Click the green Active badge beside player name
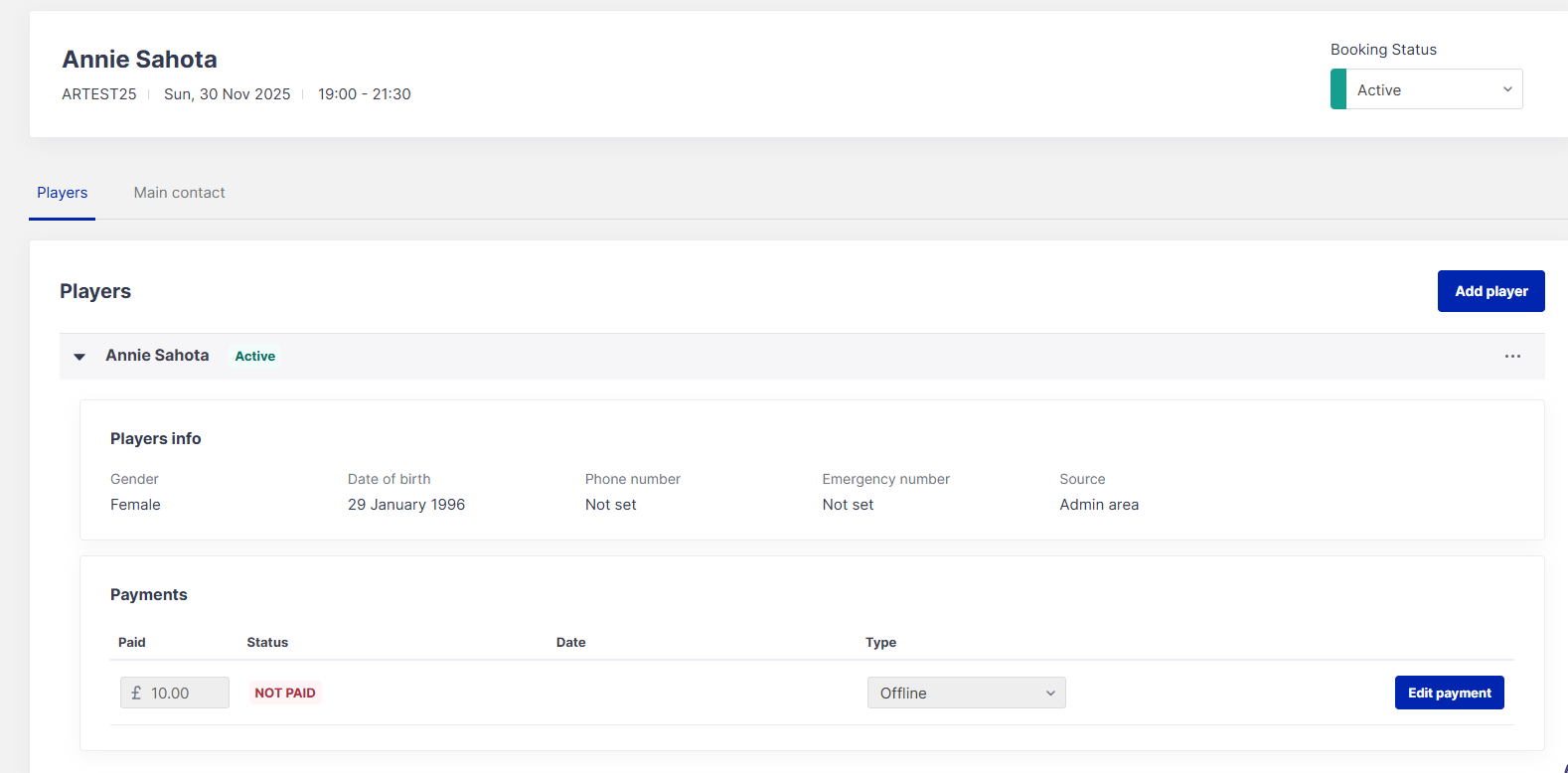The height and width of the screenshot is (773, 1568). 255,357
